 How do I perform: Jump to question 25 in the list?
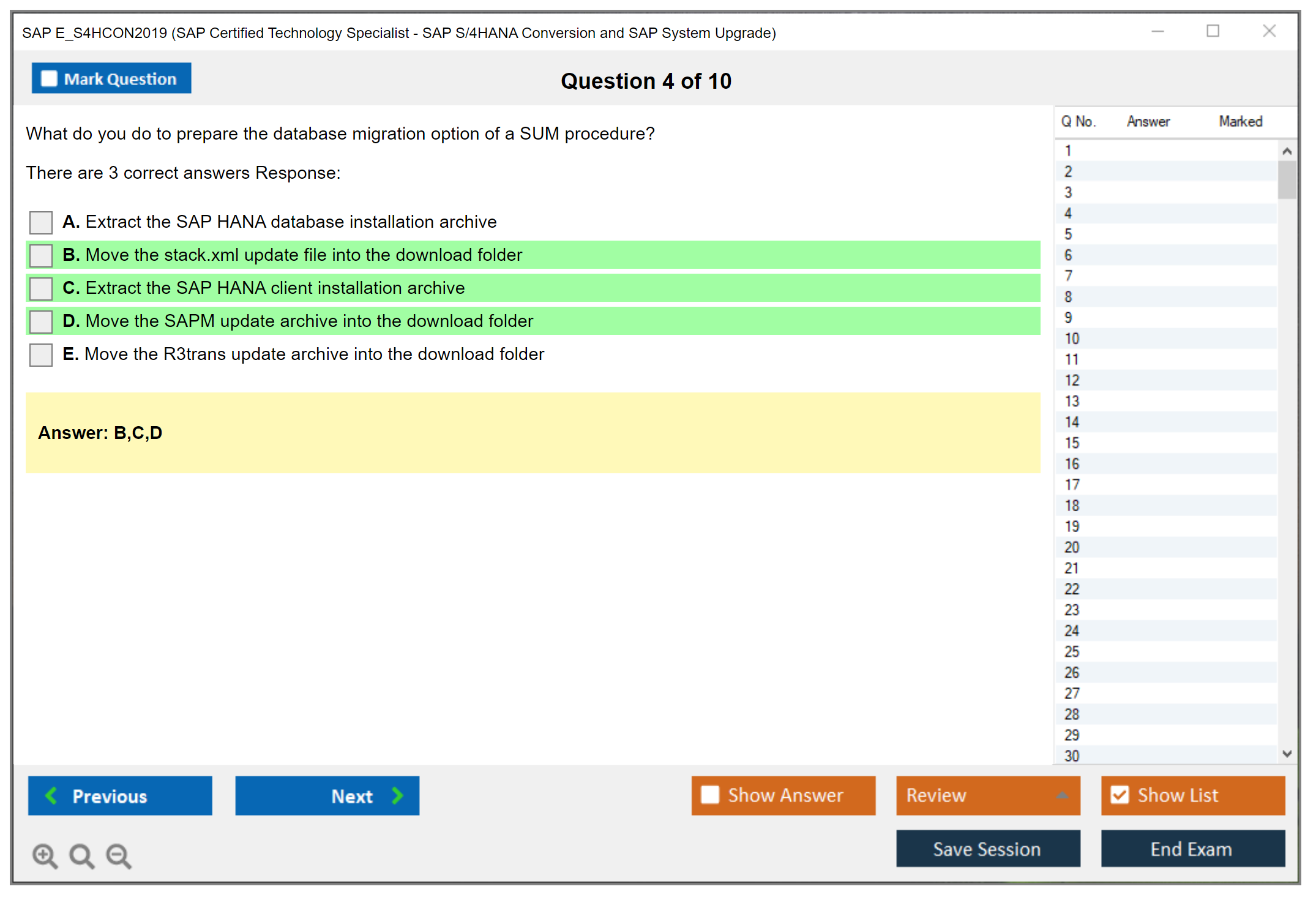coord(1072,651)
